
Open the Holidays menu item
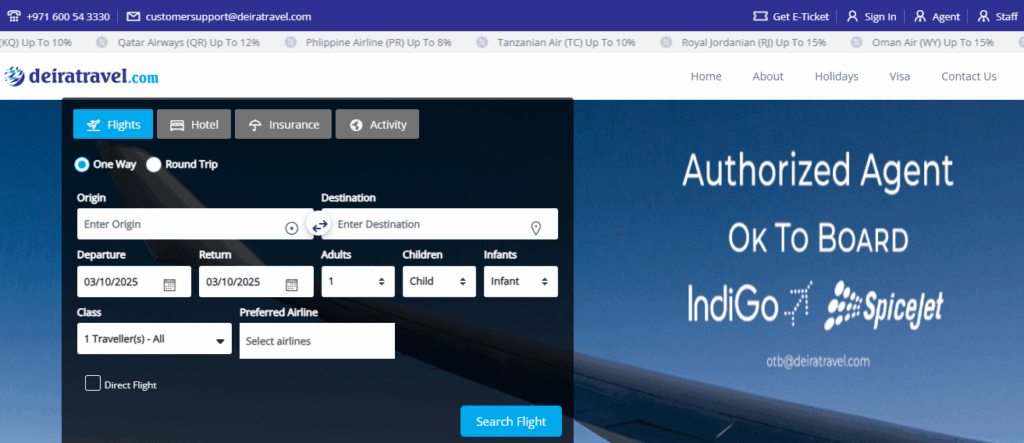click(x=837, y=76)
